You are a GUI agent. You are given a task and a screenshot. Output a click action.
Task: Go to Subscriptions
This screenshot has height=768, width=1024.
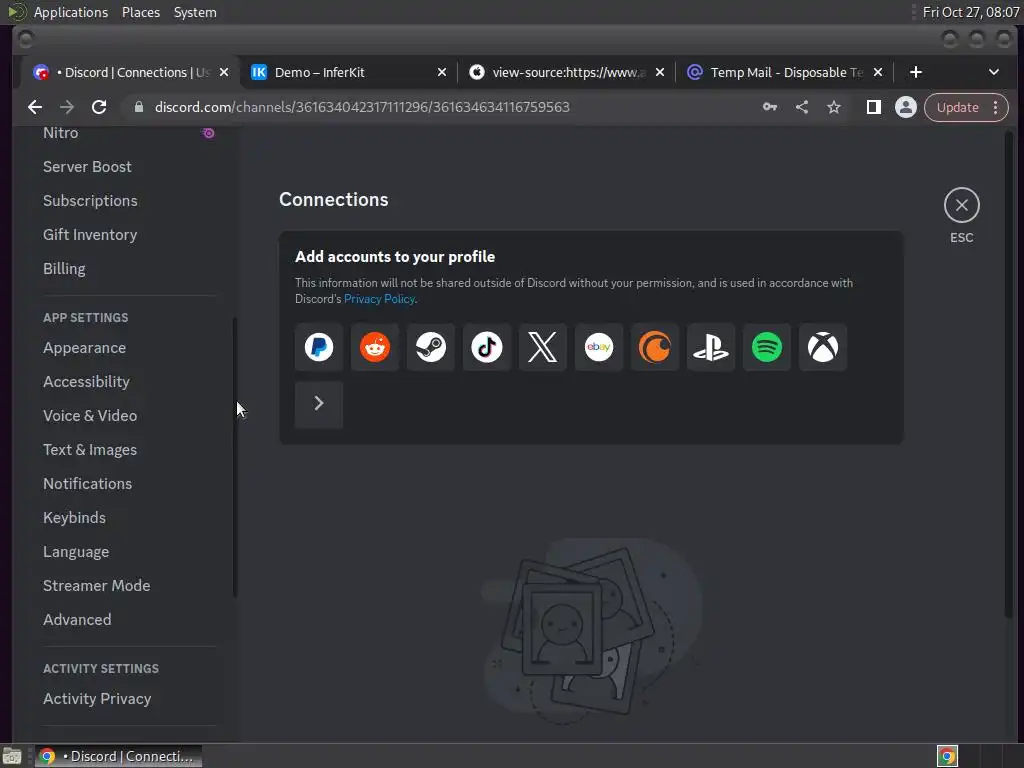129,200
